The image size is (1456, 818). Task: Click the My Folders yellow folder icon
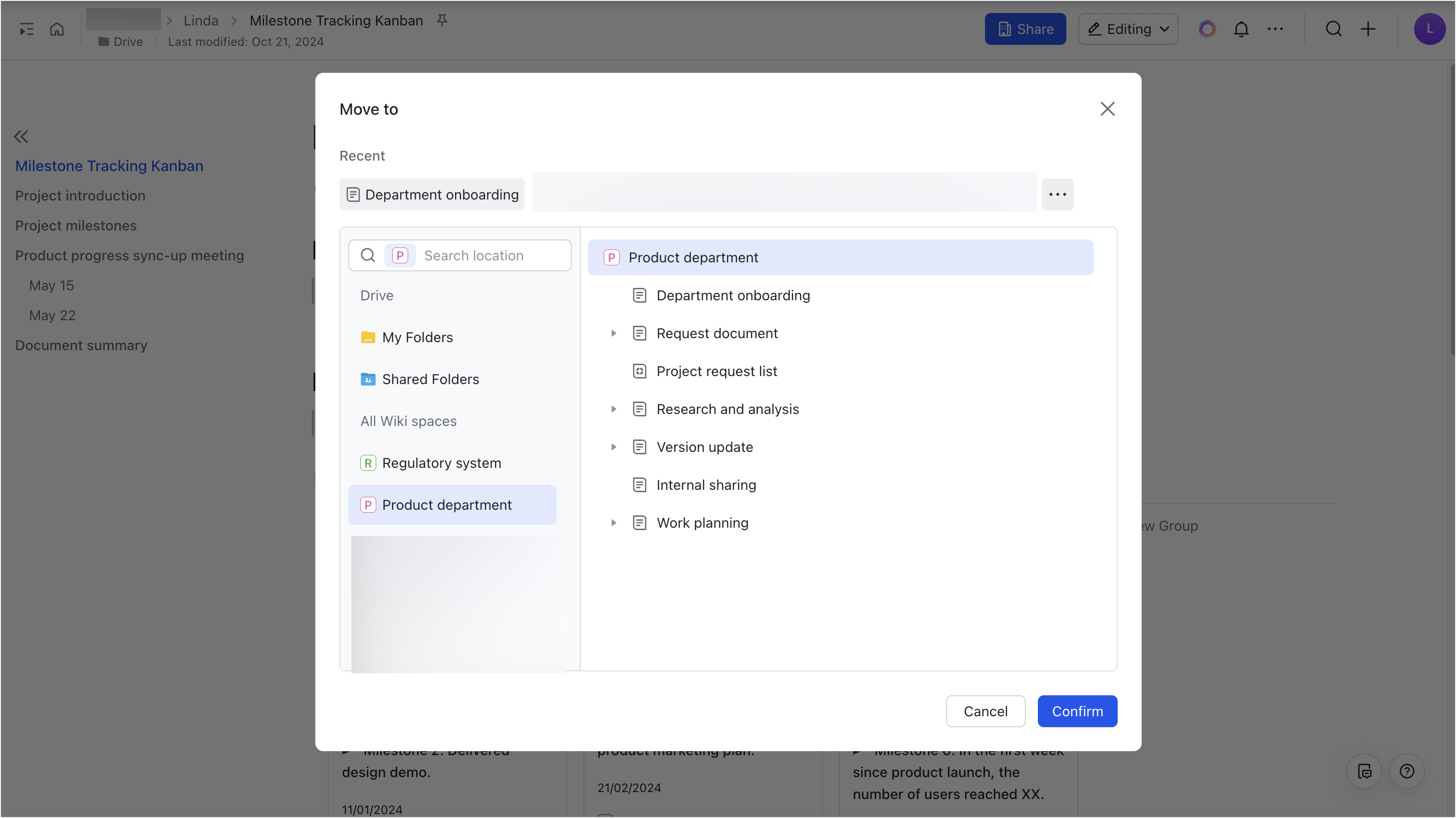pyautogui.click(x=368, y=337)
